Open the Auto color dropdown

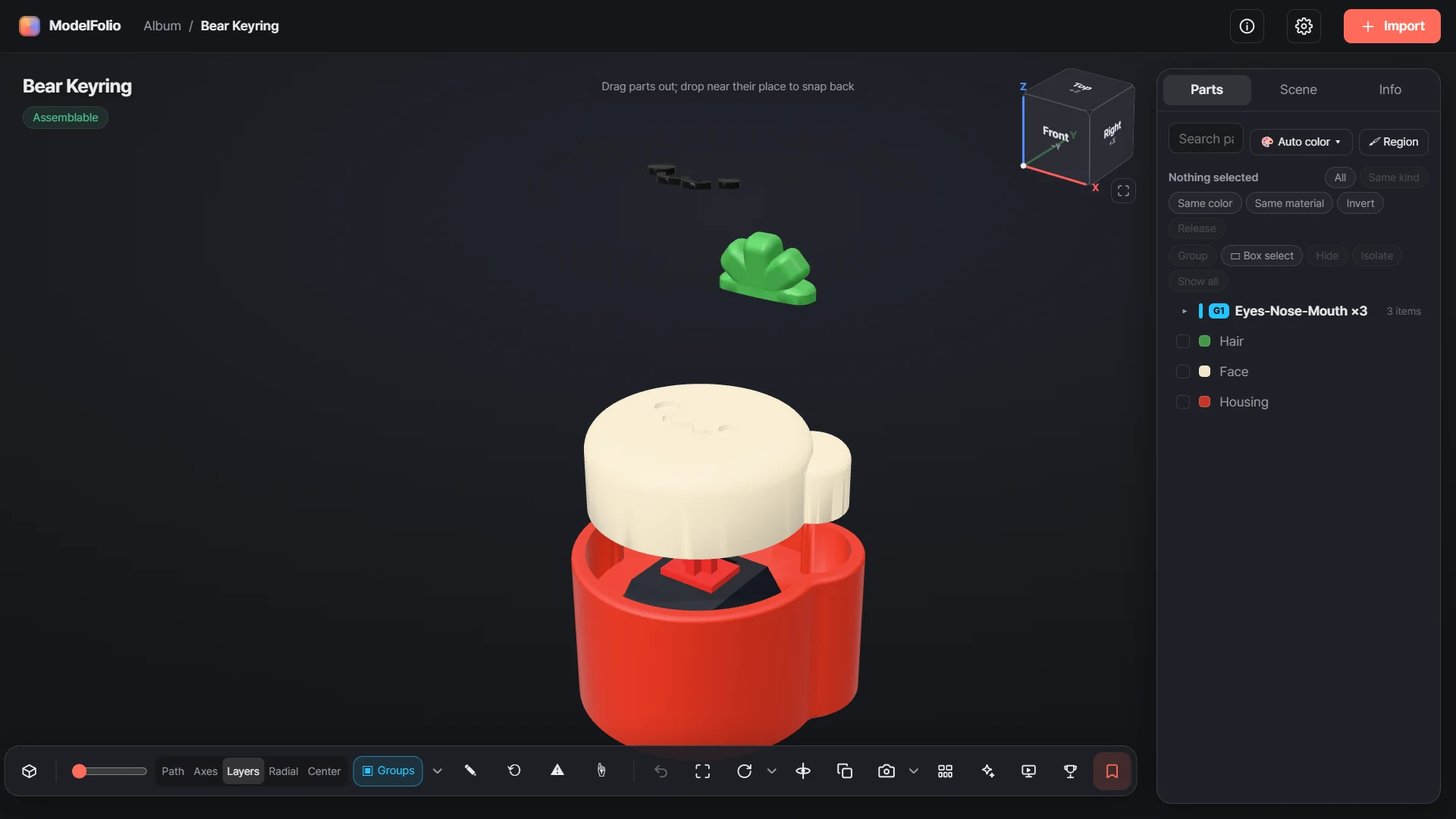click(1301, 142)
